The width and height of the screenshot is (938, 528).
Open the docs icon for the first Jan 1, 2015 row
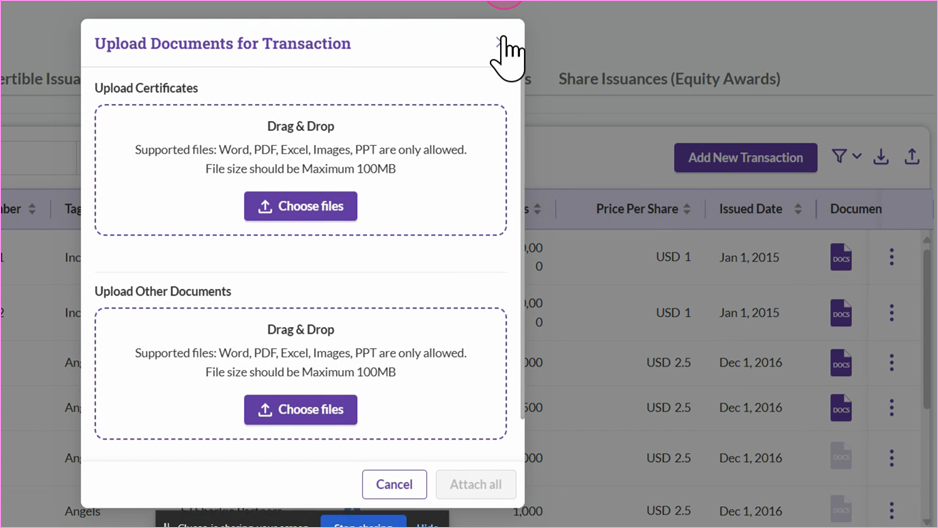coord(840,257)
